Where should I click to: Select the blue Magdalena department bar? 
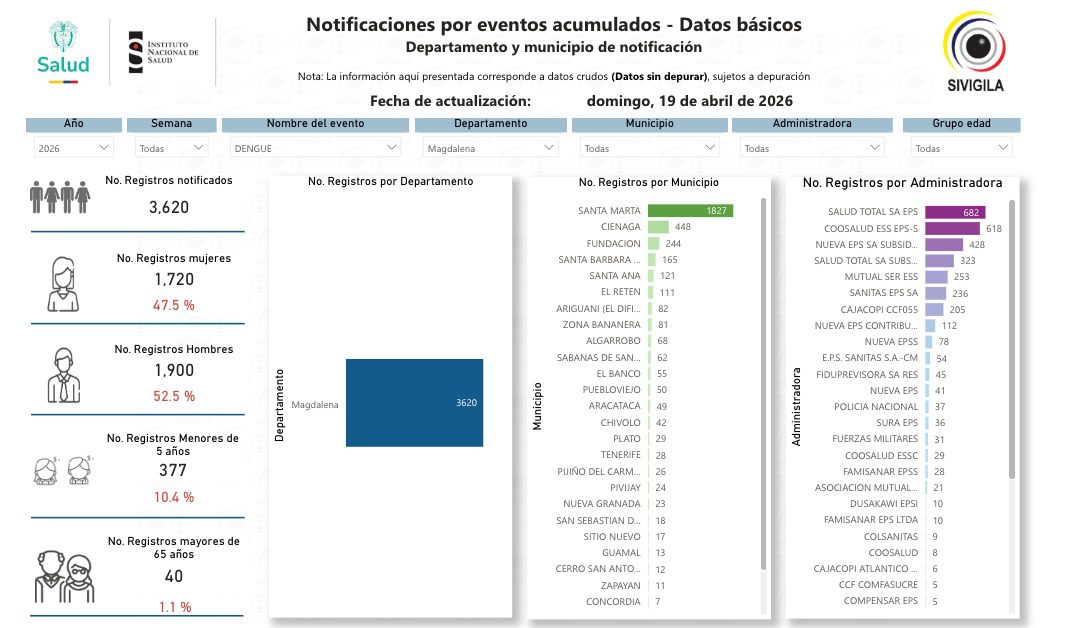[414, 403]
